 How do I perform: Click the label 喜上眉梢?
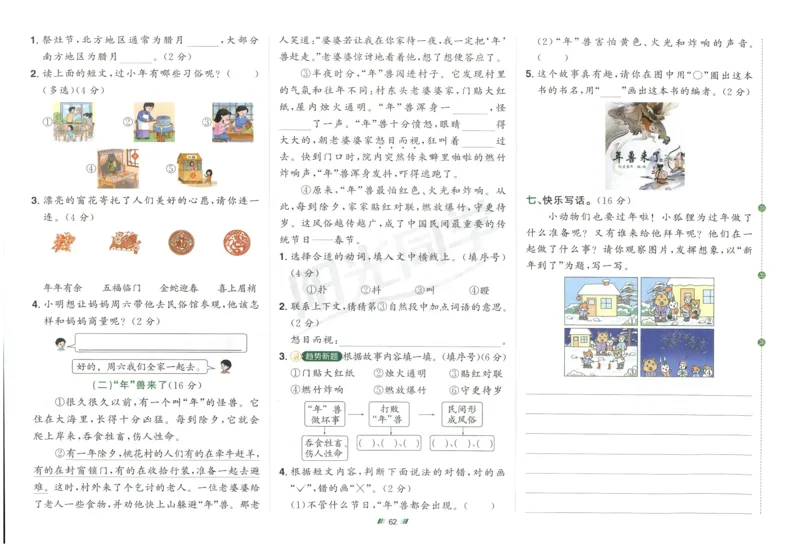point(237,288)
